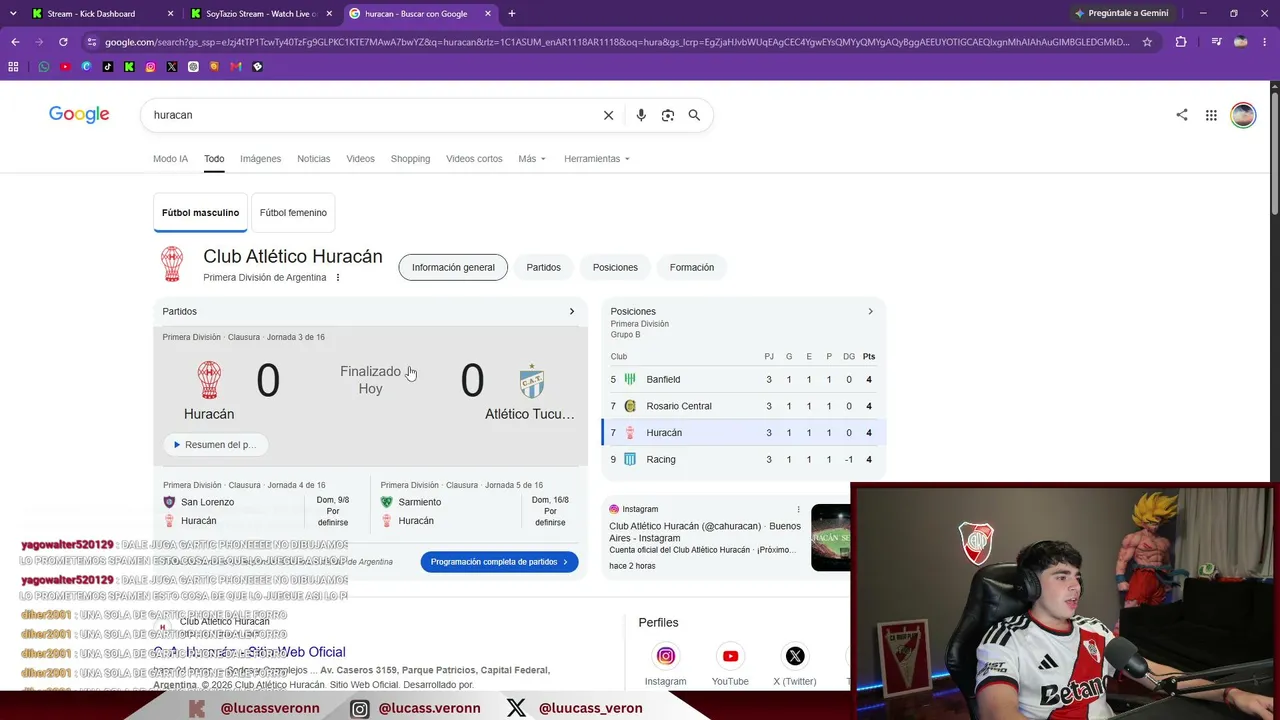Select the Shopping search tab
The image size is (1280, 720).
coord(410,159)
